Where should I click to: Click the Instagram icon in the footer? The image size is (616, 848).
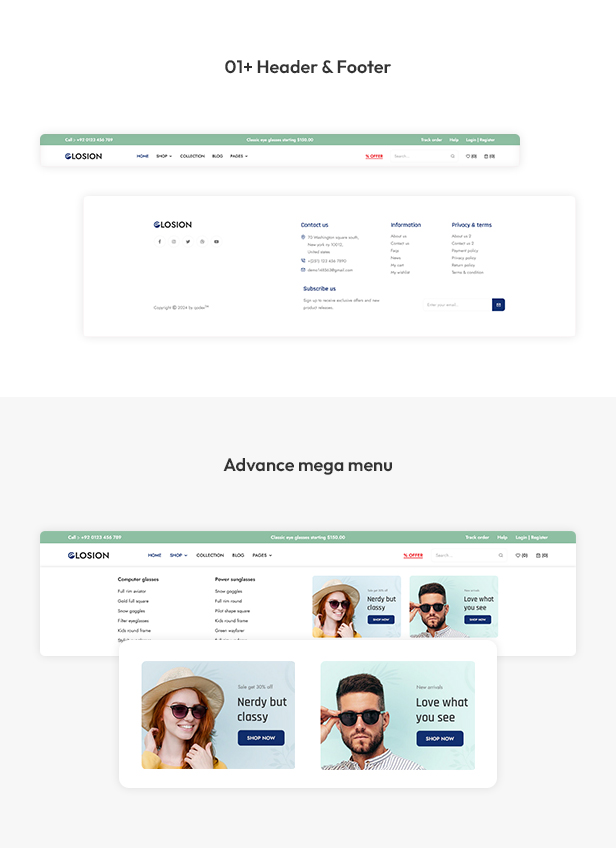(x=174, y=242)
